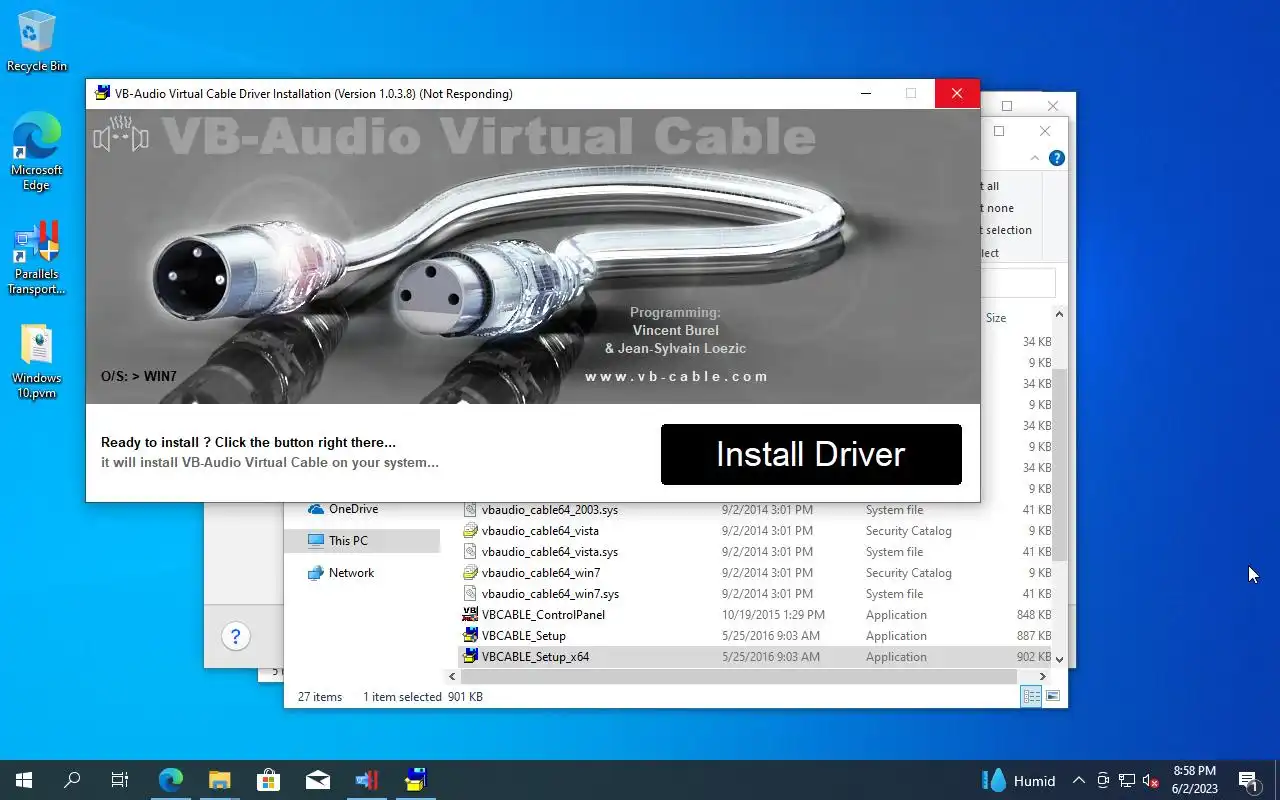Open network status tray icon
Viewport: 1280px width, 800px height.
click(1127, 781)
